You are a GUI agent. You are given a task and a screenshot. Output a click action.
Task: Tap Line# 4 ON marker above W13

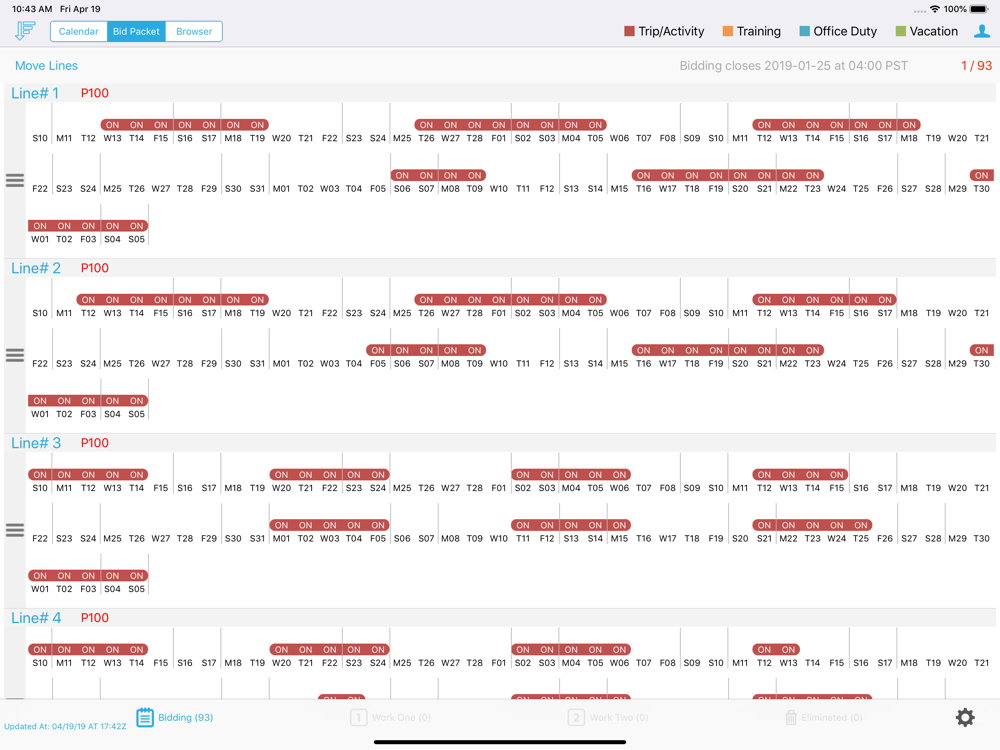tap(788, 649)
